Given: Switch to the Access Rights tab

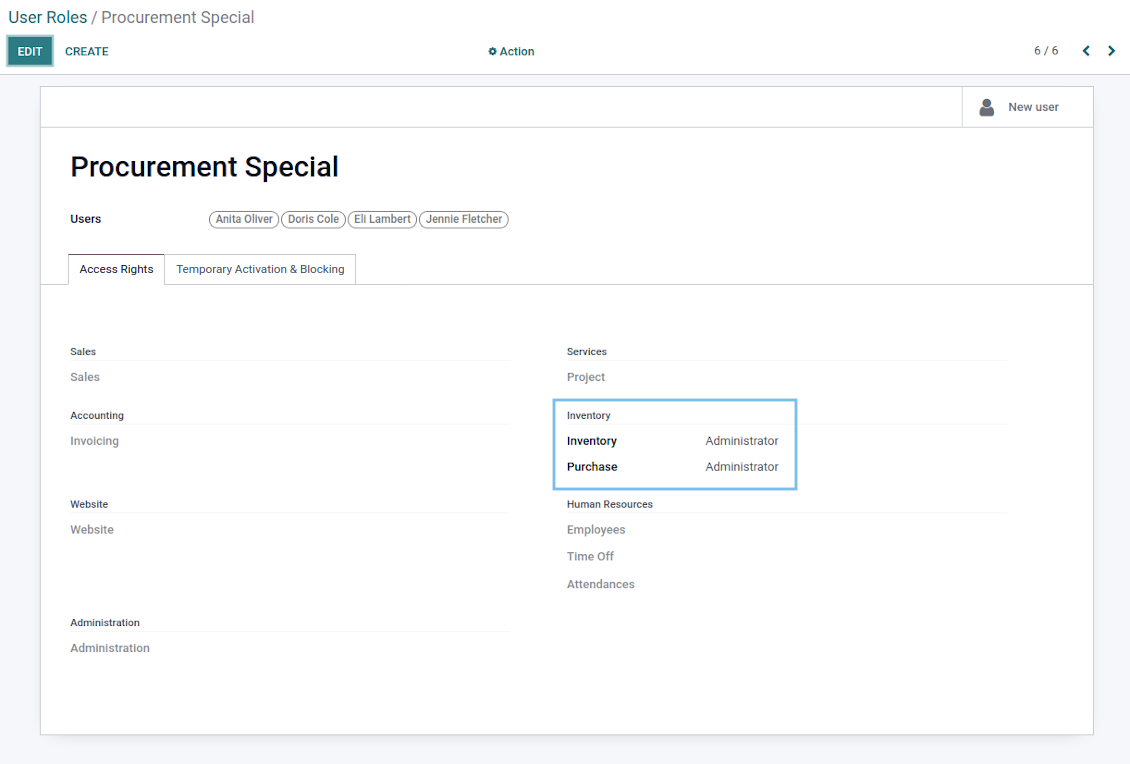Looking at the screenshot, I should point(116,270).
